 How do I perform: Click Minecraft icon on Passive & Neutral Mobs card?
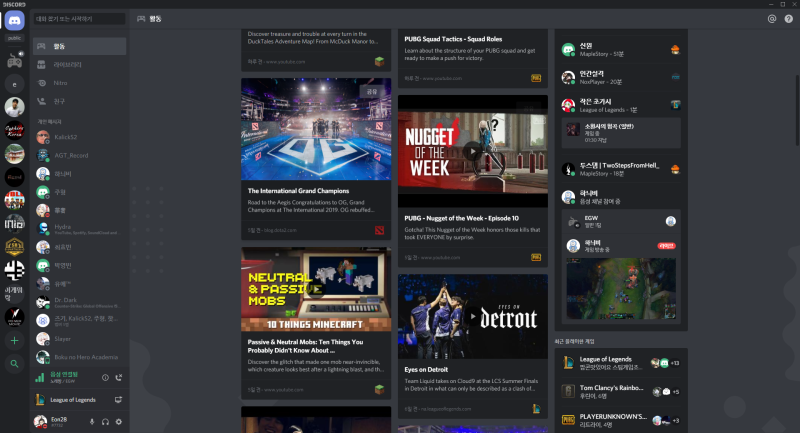click(x=379, y=390)
